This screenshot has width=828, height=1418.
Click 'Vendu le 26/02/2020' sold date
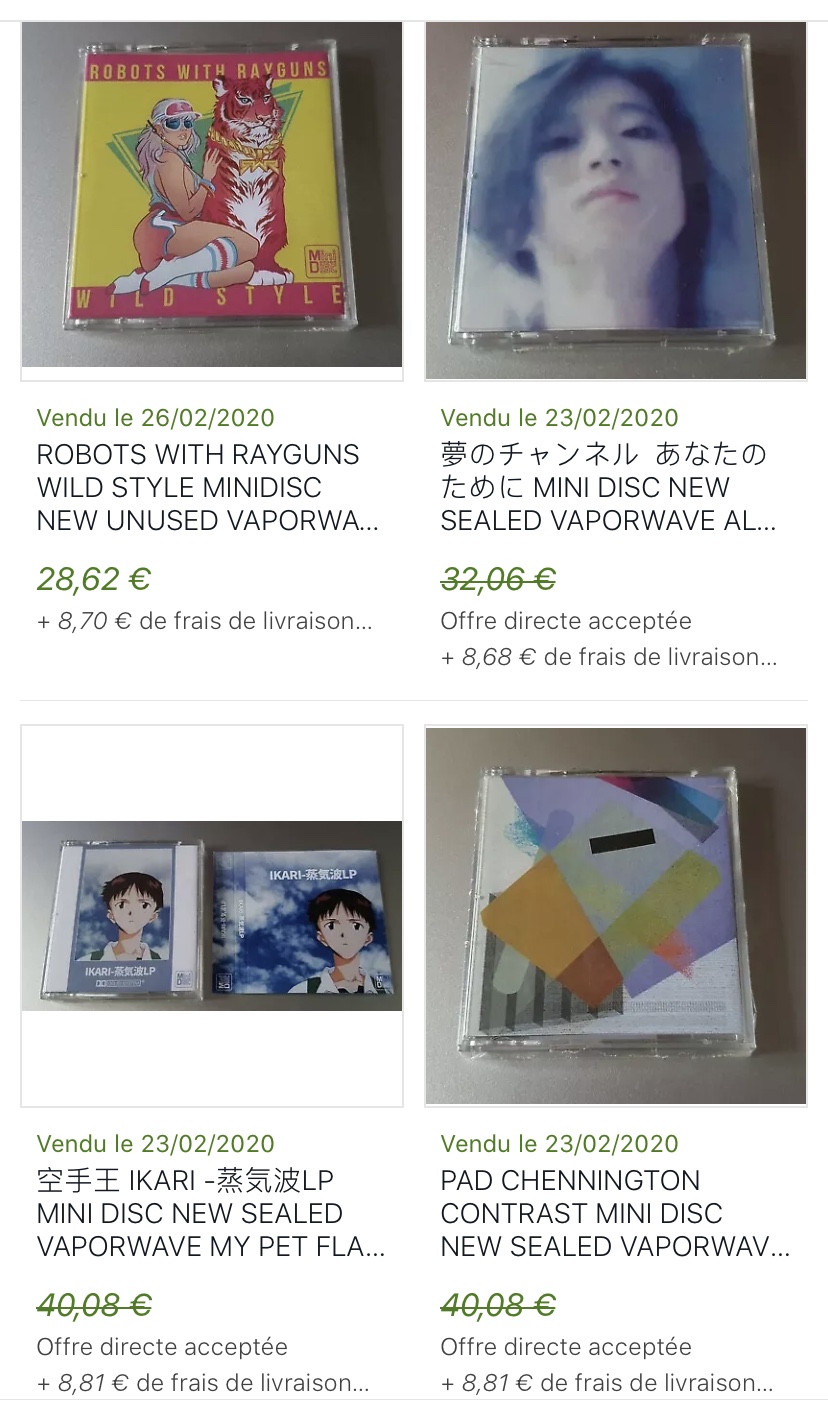click(156, 418)
